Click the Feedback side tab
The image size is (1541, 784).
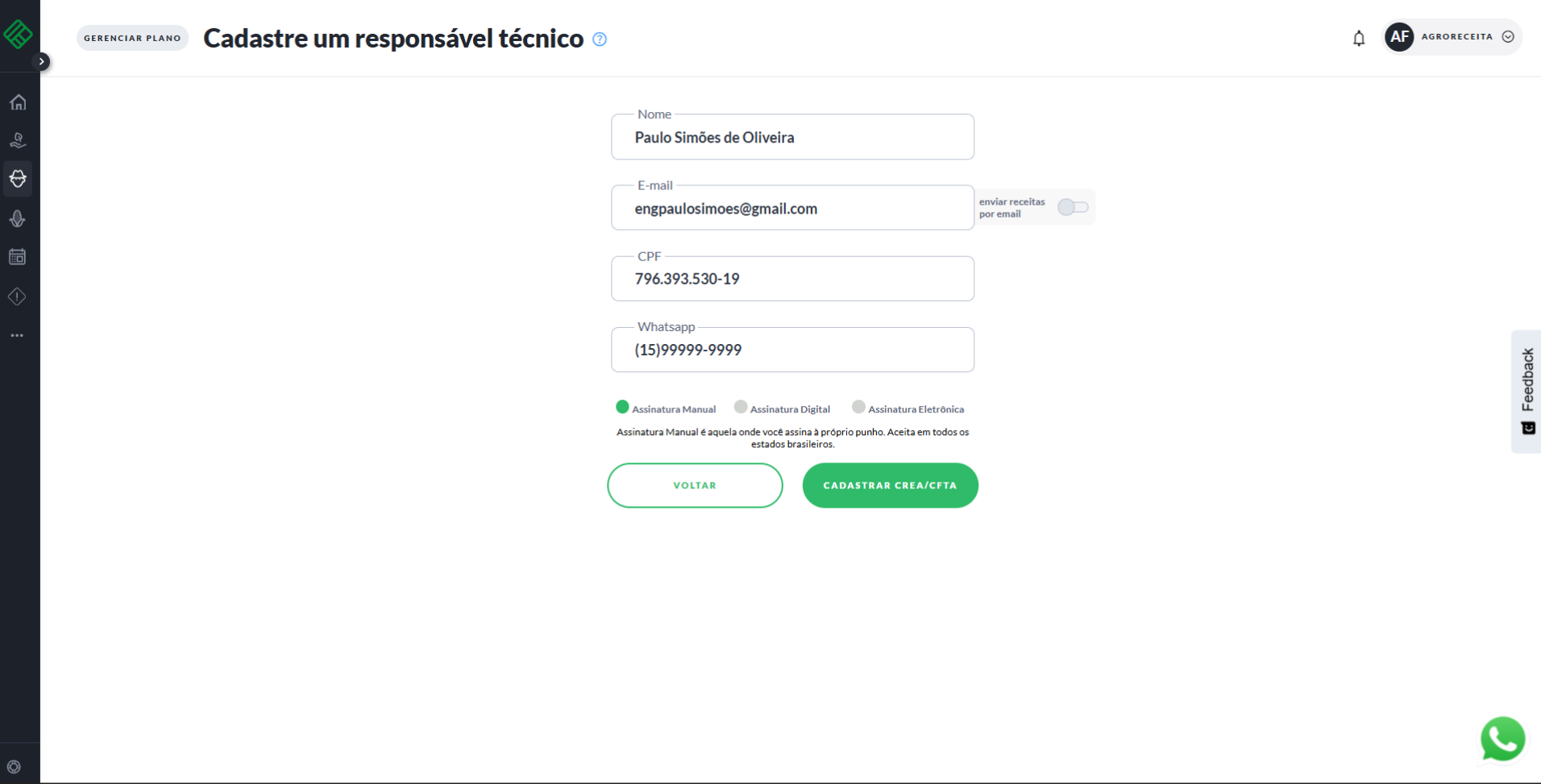(1526, 391)
